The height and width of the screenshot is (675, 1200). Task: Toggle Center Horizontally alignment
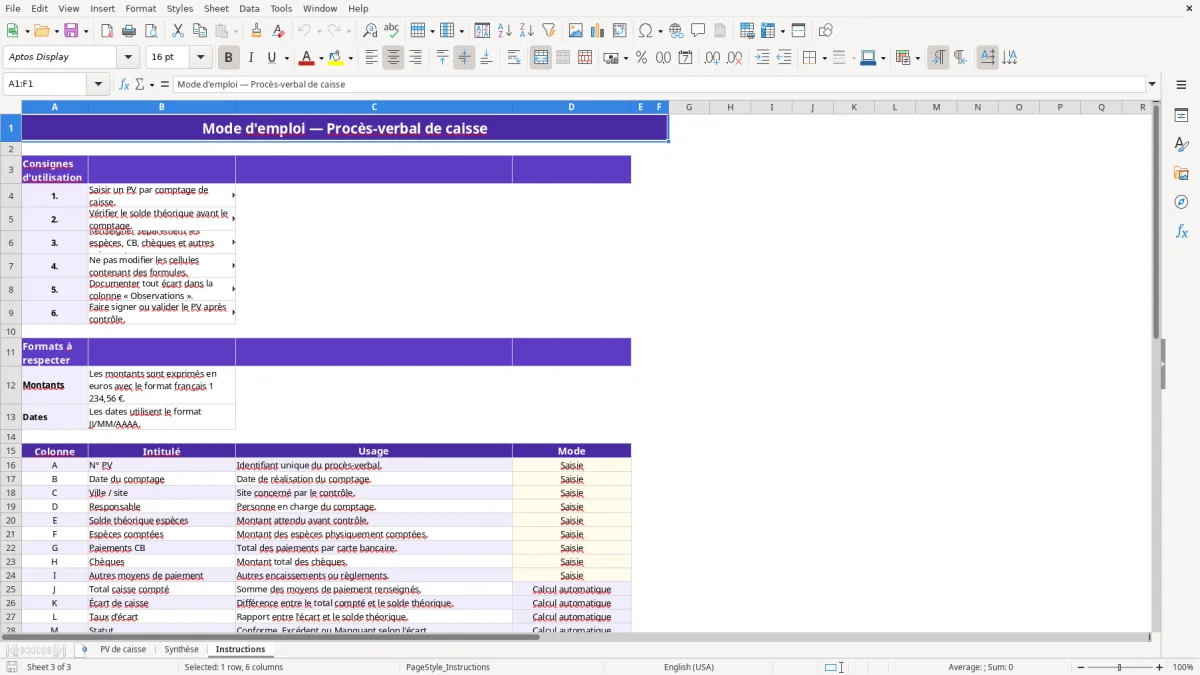pyautogui.click(x=393, y=58)
